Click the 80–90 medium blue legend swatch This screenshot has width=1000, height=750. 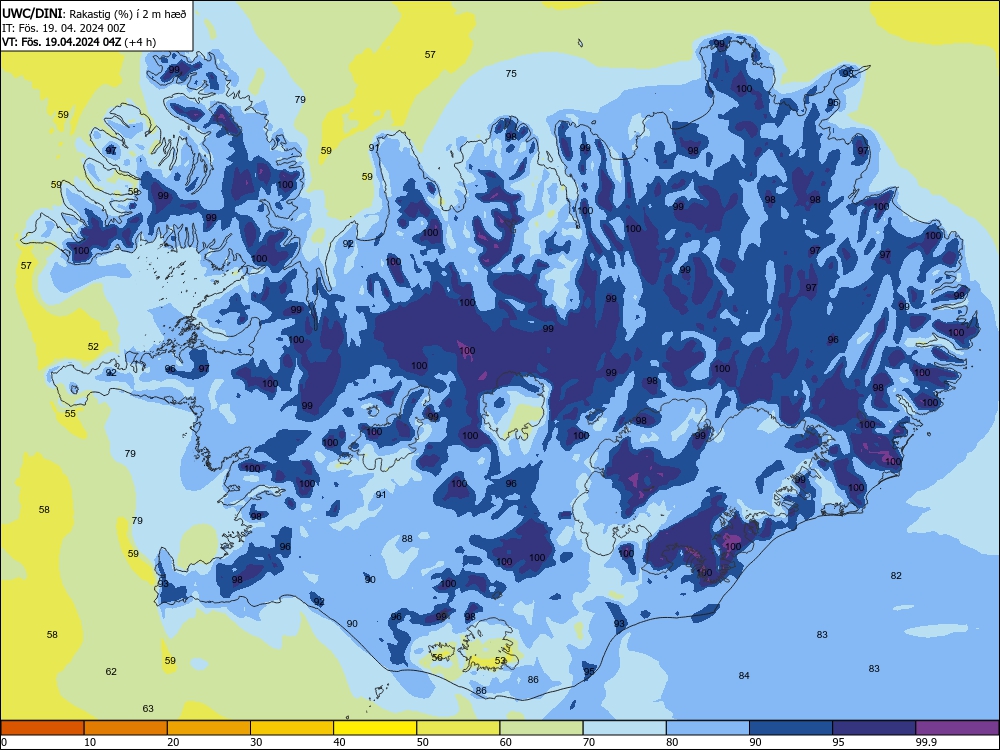coord(708,728)
